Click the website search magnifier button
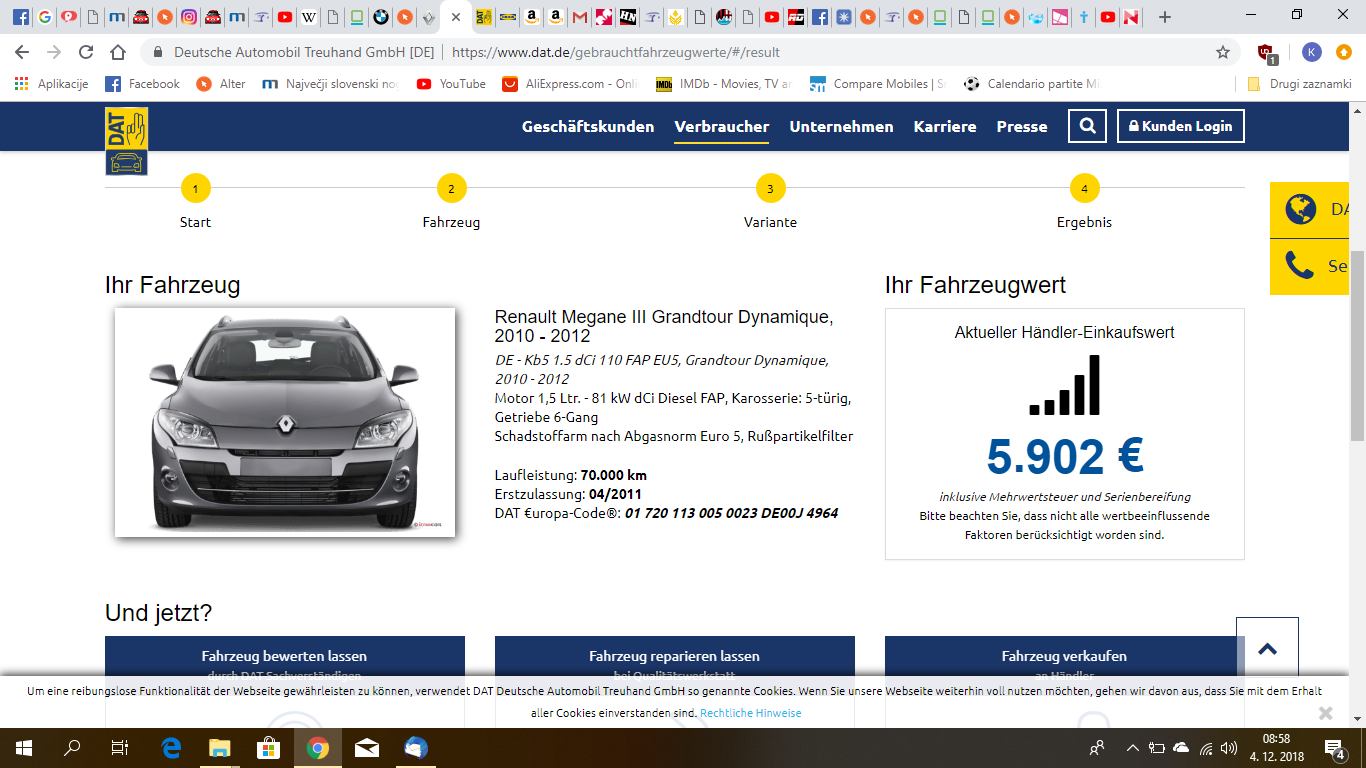The height and width of the screenshot is (768, 1366). pos(1087,127)
